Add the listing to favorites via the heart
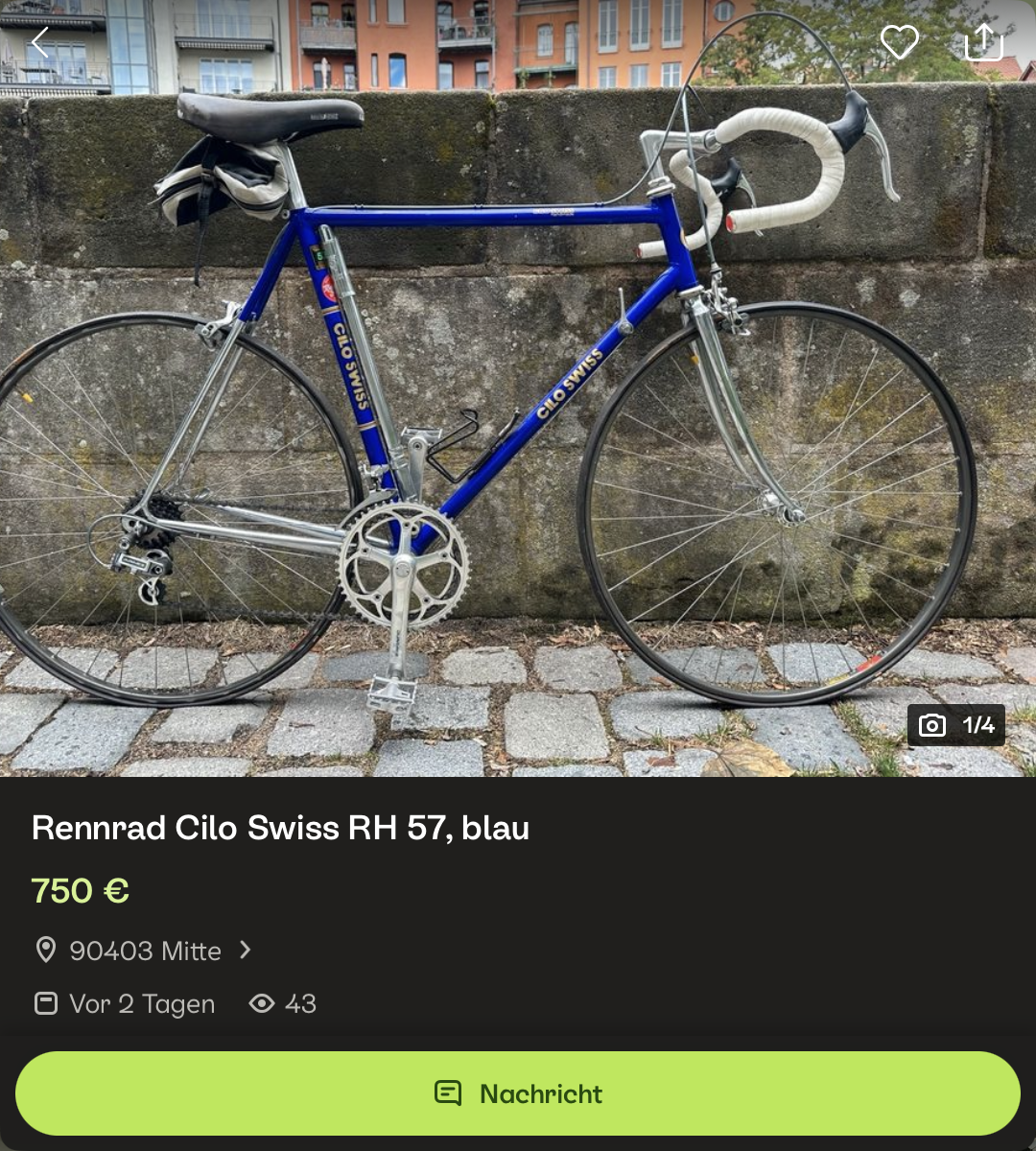 pos(899,42)
